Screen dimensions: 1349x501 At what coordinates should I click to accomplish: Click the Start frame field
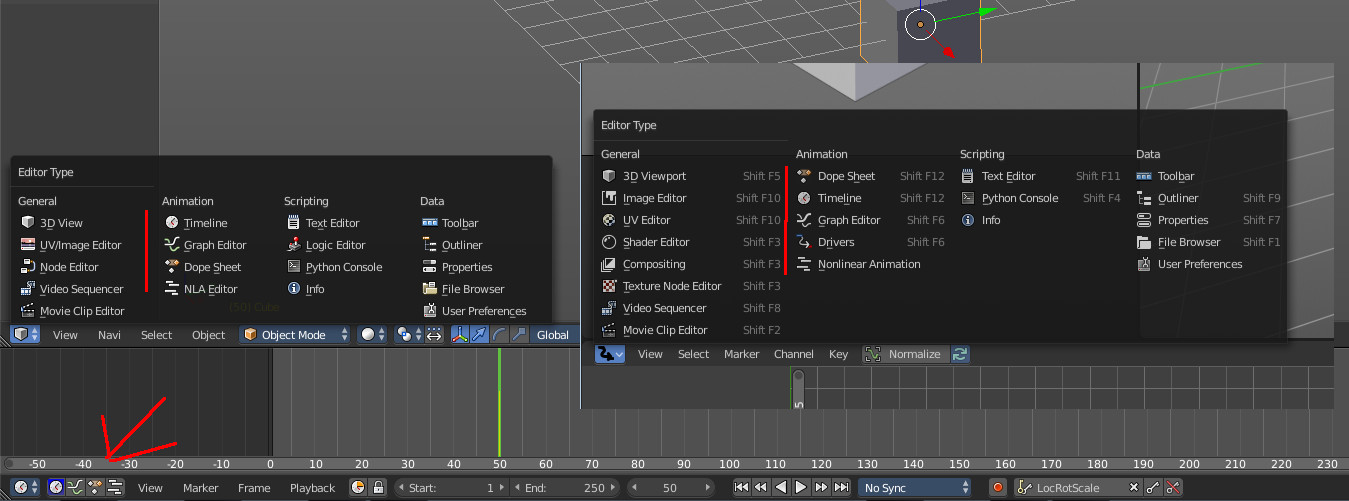point(452,487)
